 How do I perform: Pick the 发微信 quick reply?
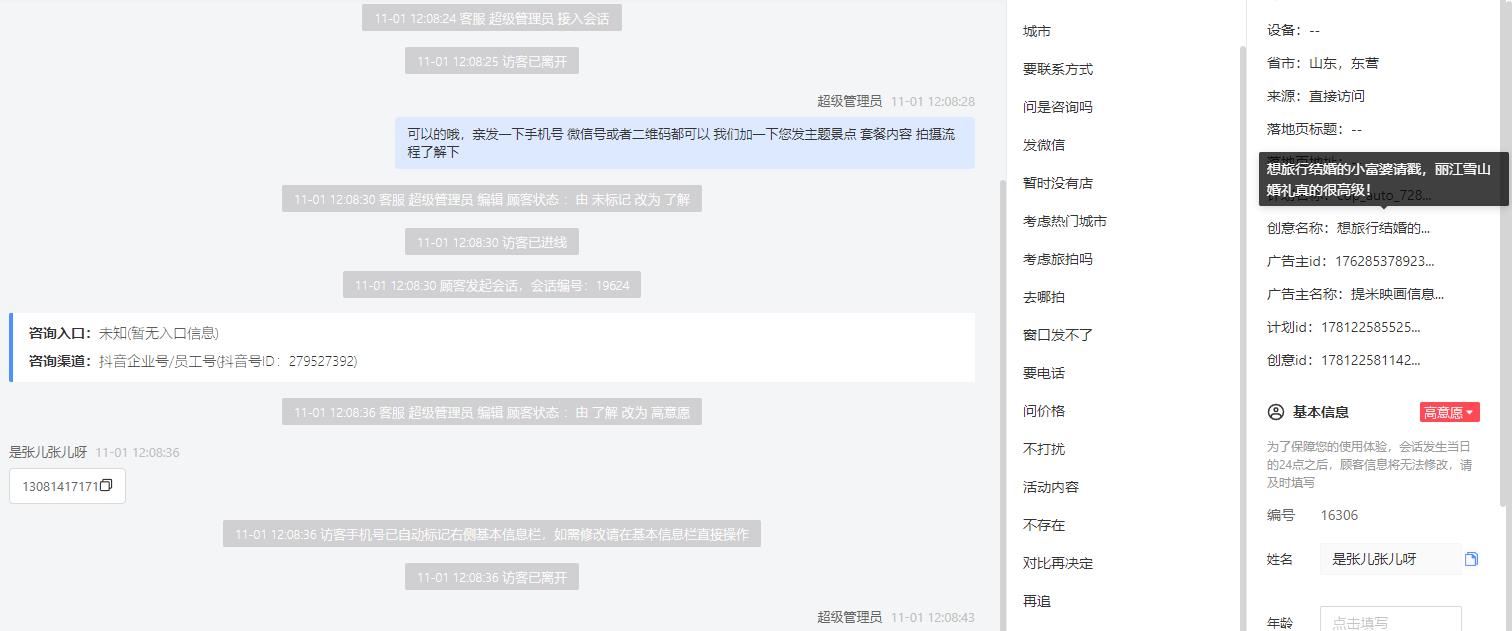tap(1044, 145)
